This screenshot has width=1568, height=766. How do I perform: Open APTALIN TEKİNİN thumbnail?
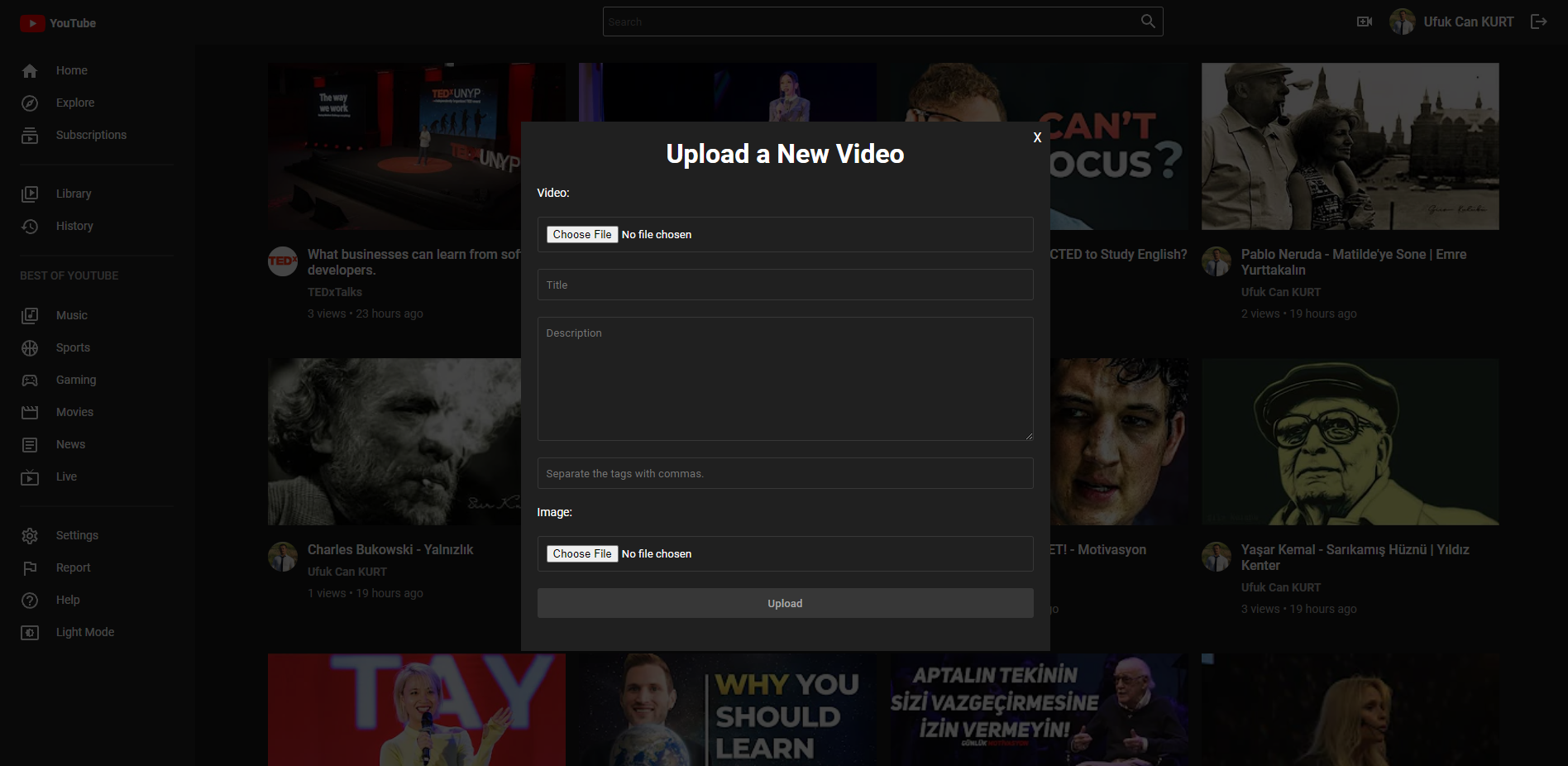[1040, 710]
